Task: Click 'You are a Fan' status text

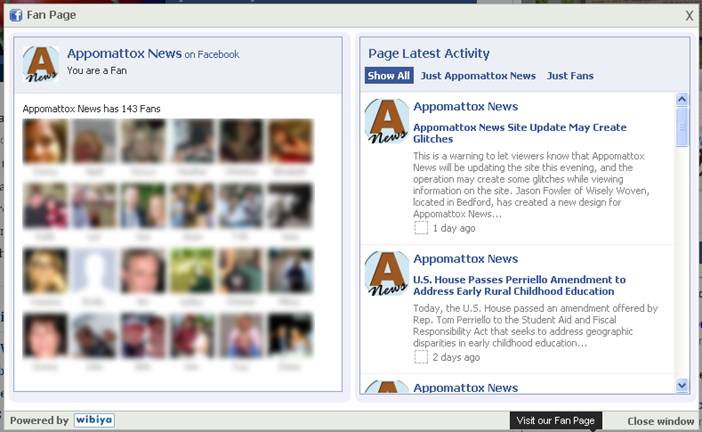Action: [97, 71]
